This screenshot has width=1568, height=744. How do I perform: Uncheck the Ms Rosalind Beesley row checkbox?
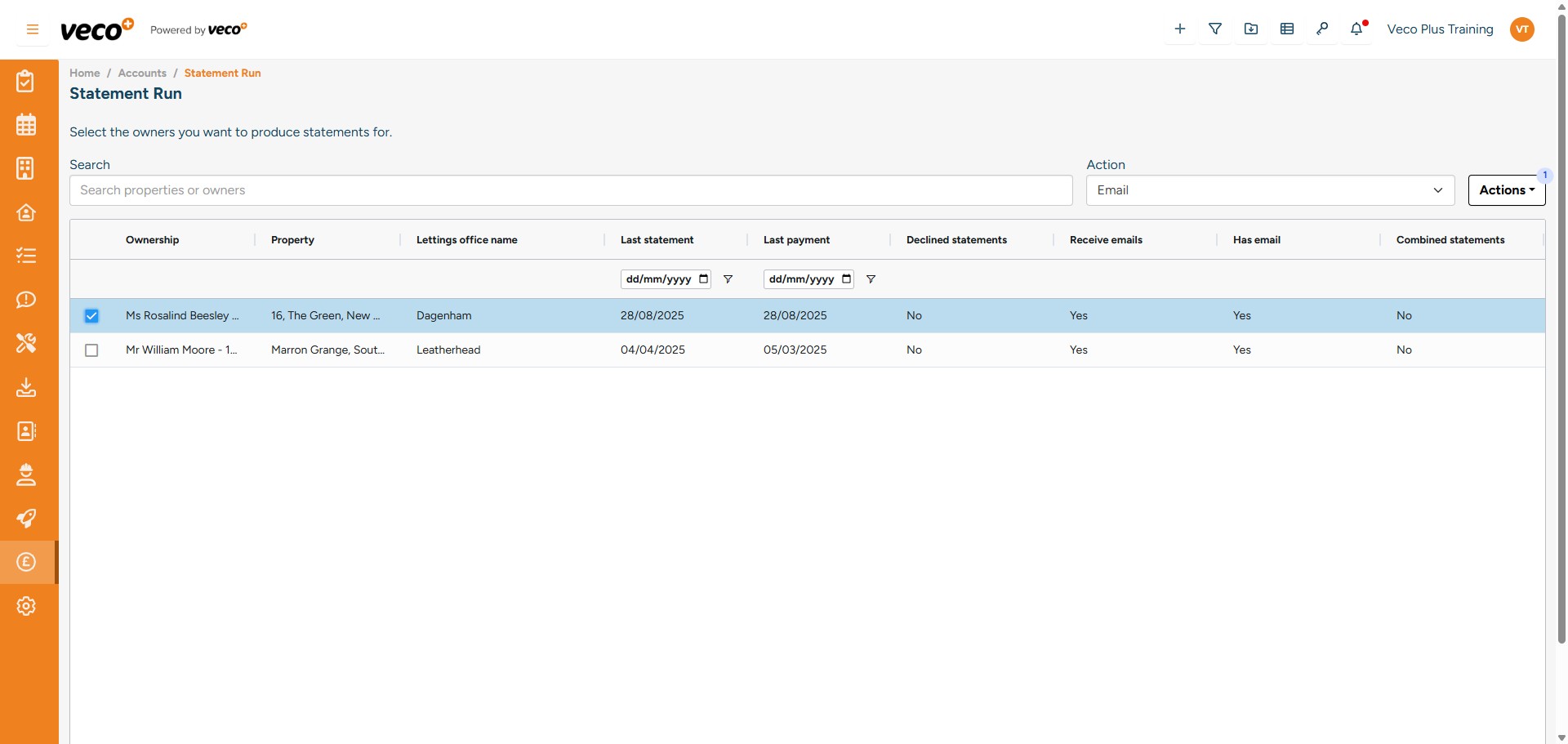[x=91, y=316]
